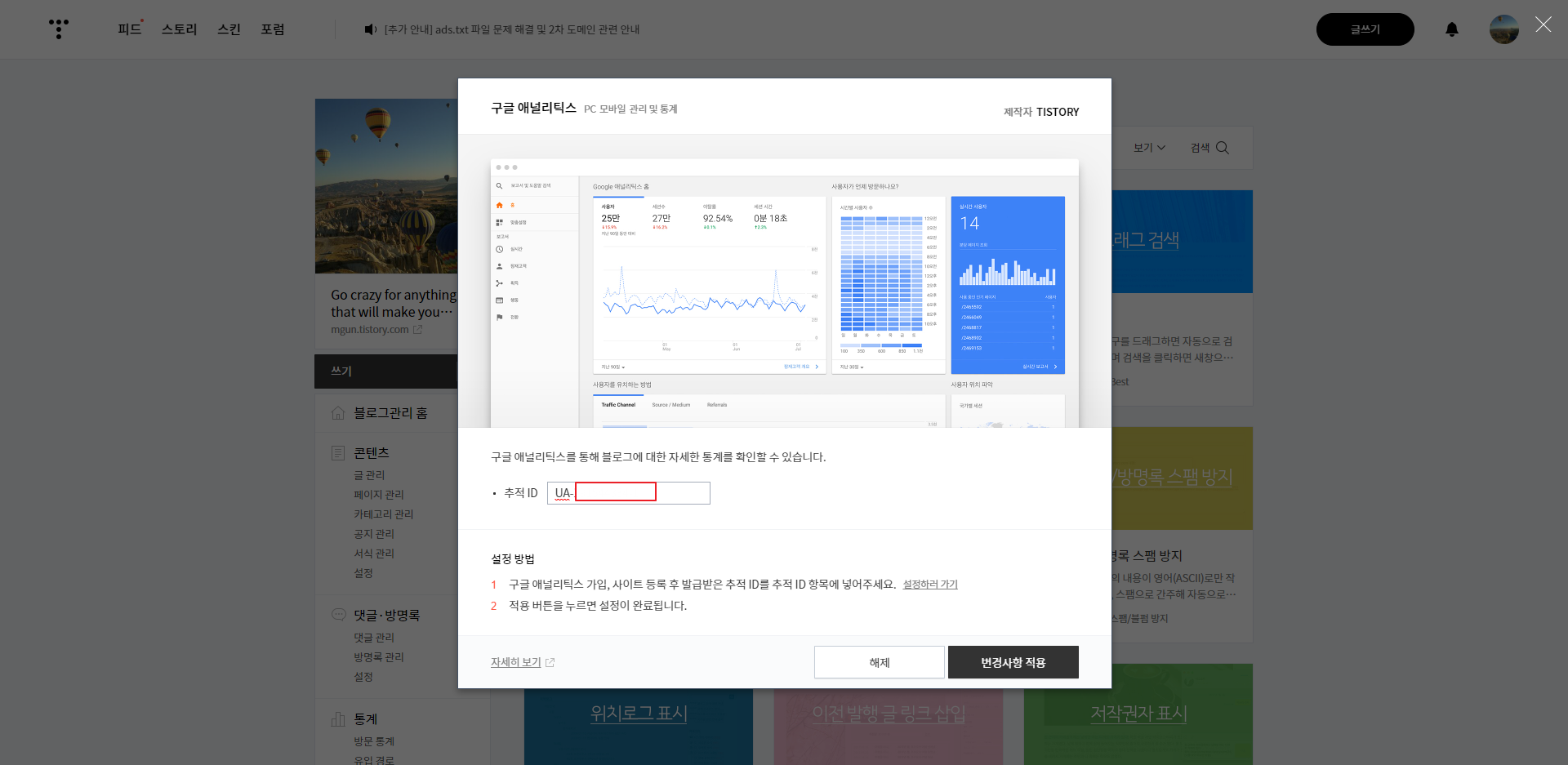The width and height of the screenshot is (1568, 765).
Task: Click the 블로그관리 홈 house icon
Action: coord(338,413)
